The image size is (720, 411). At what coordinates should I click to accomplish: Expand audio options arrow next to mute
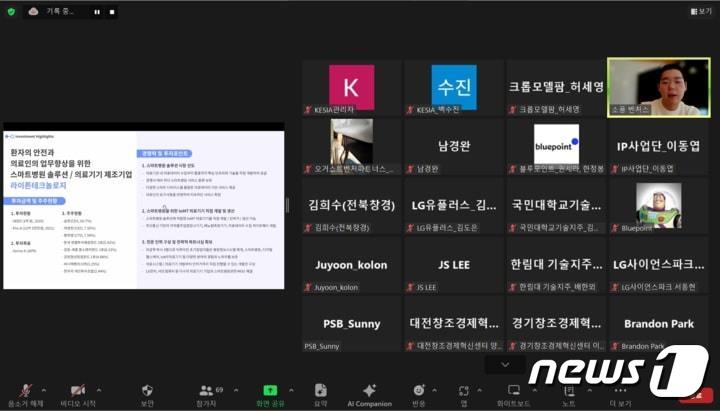tap(44, 390)
